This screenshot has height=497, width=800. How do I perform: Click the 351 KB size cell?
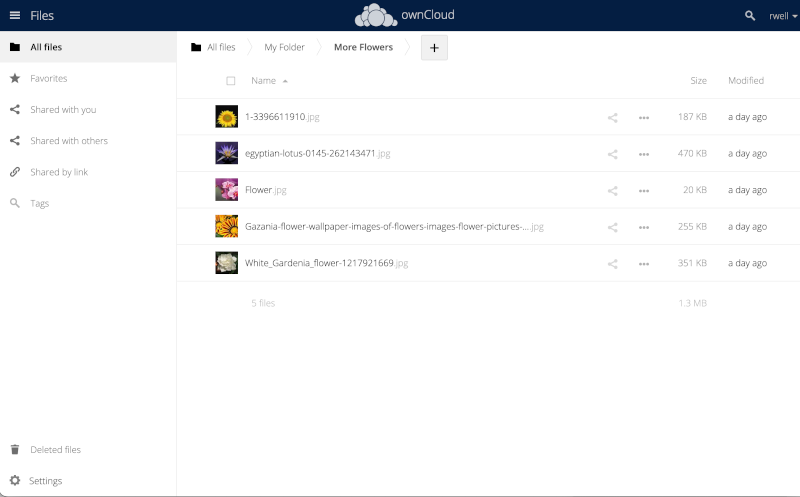click(692, 263)
